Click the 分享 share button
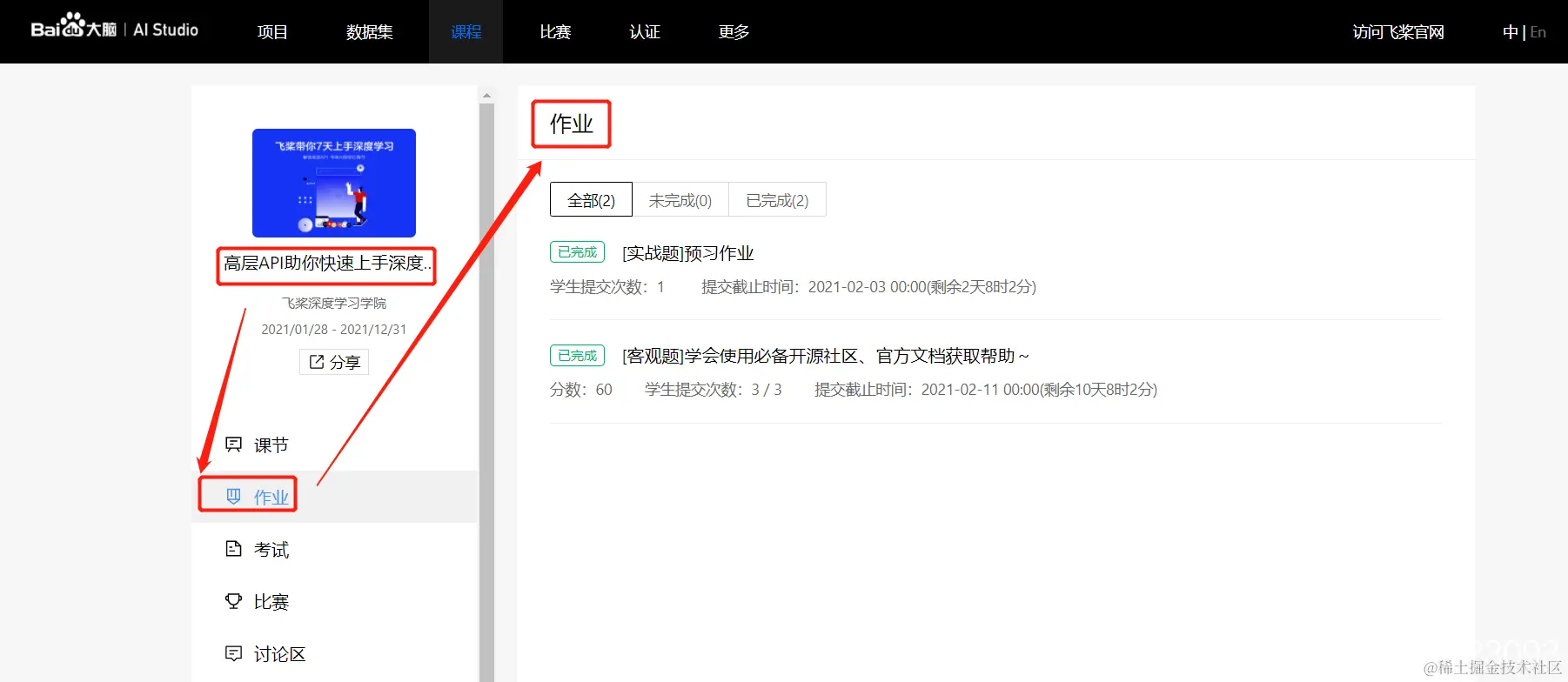1568x682 pixels. 334,362
